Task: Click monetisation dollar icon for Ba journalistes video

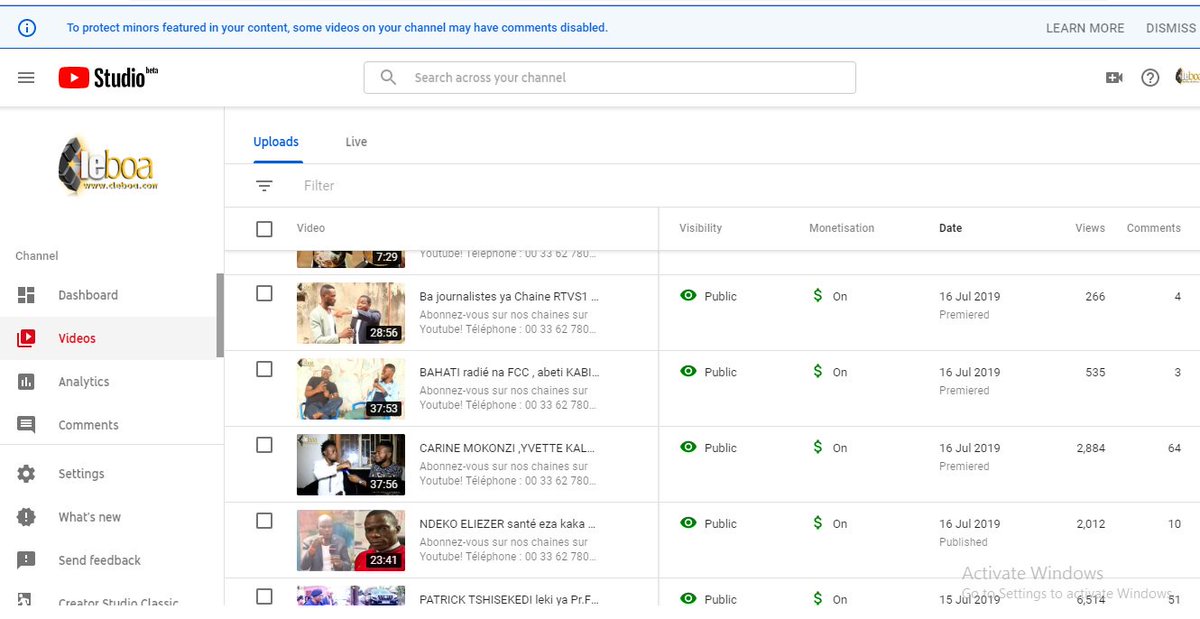Action: tap(817, 296)
